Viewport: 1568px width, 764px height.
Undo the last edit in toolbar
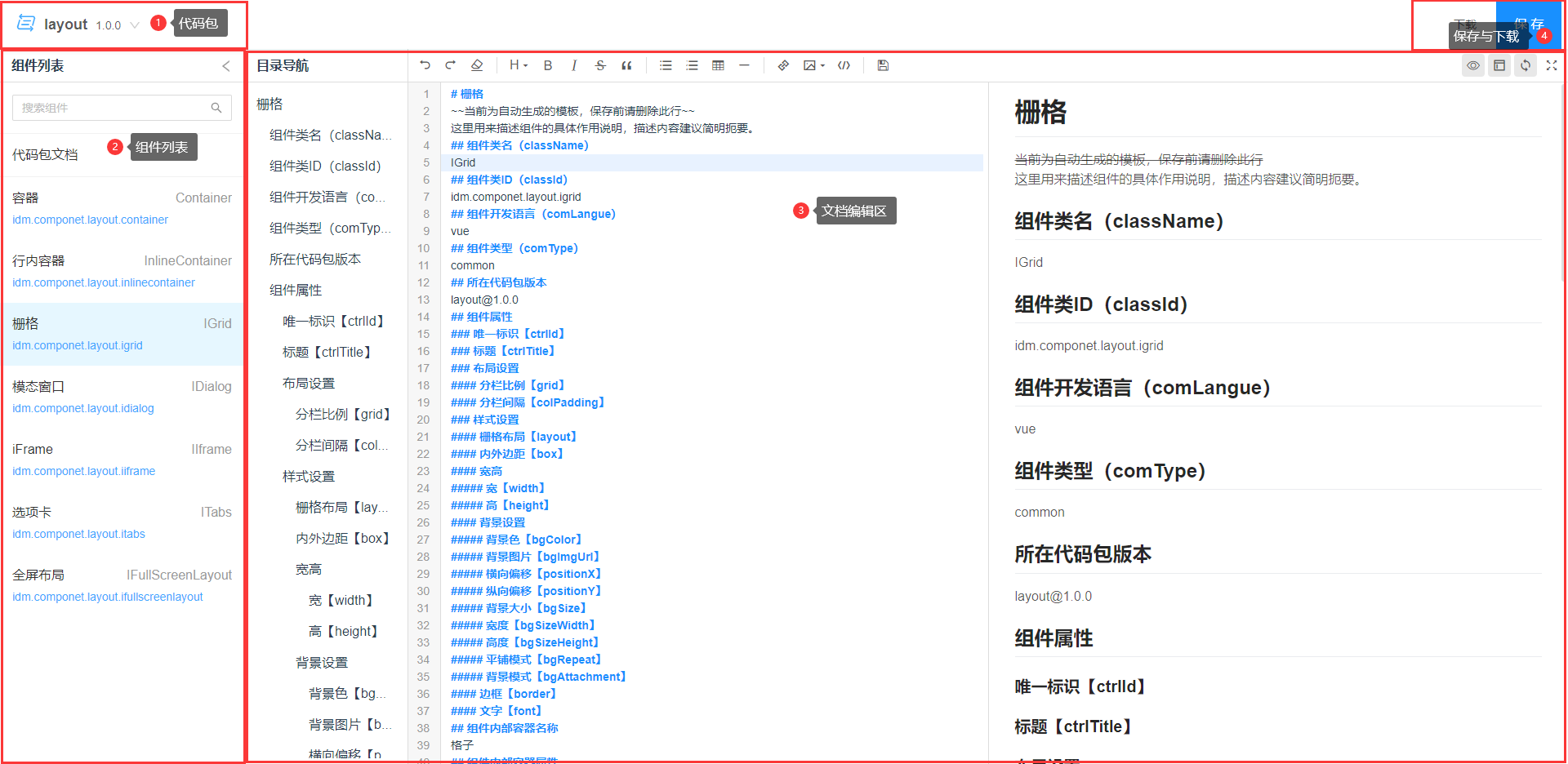425,65
